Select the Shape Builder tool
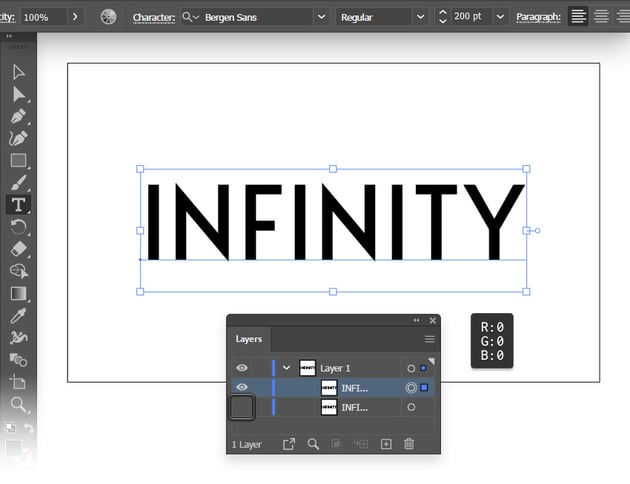Image resolution: width=630 pixels, height=484 pixels. click(x=18, y=271)
